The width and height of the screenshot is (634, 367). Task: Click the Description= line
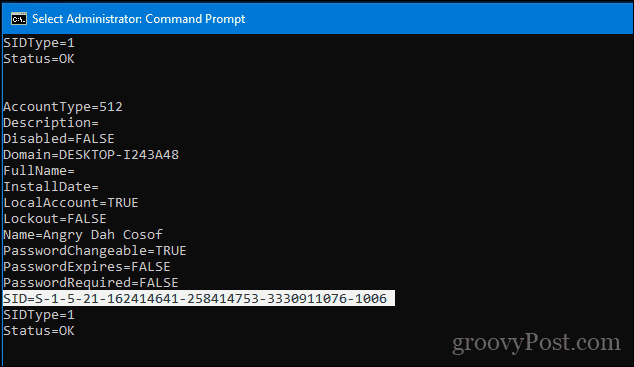click(x=51, y=122)
